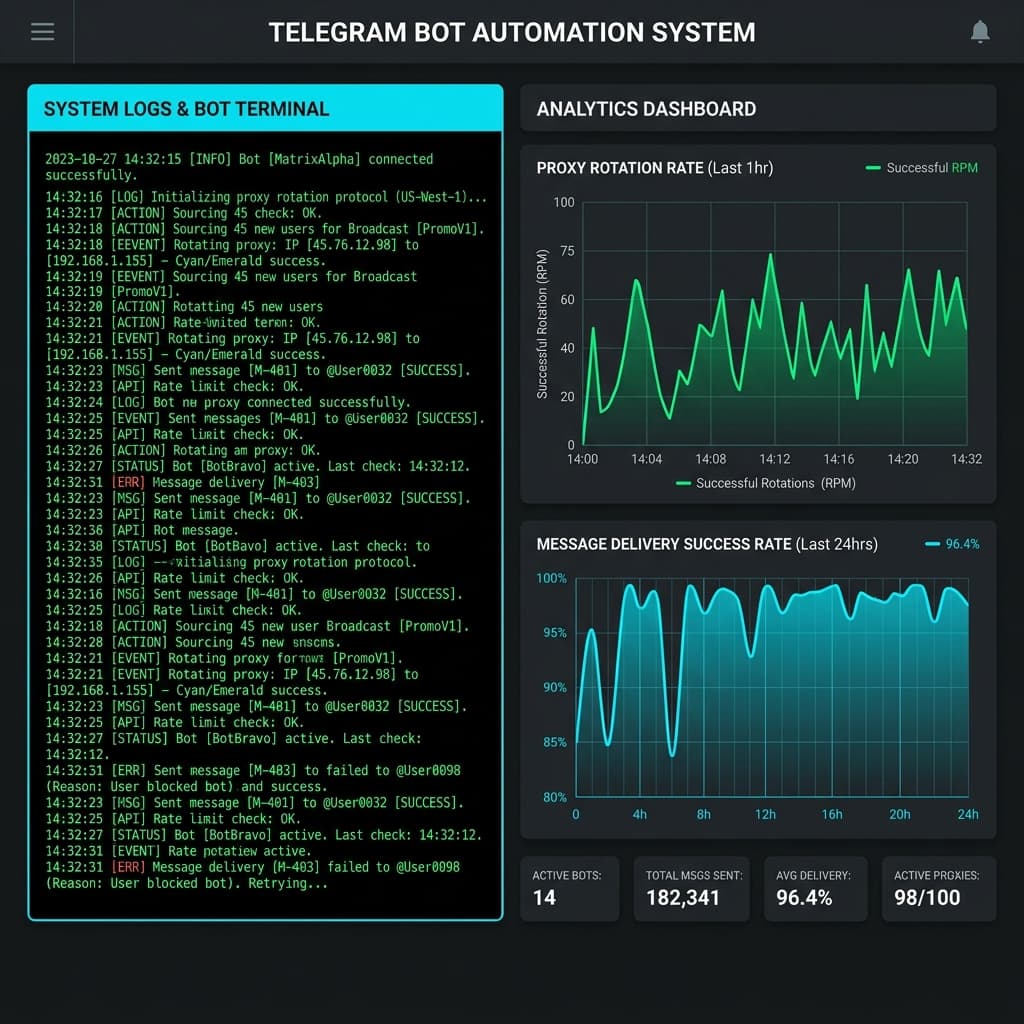
Task: Click the red ERR Message delivery [M-403] line
Action: click(x=182, y=483)
